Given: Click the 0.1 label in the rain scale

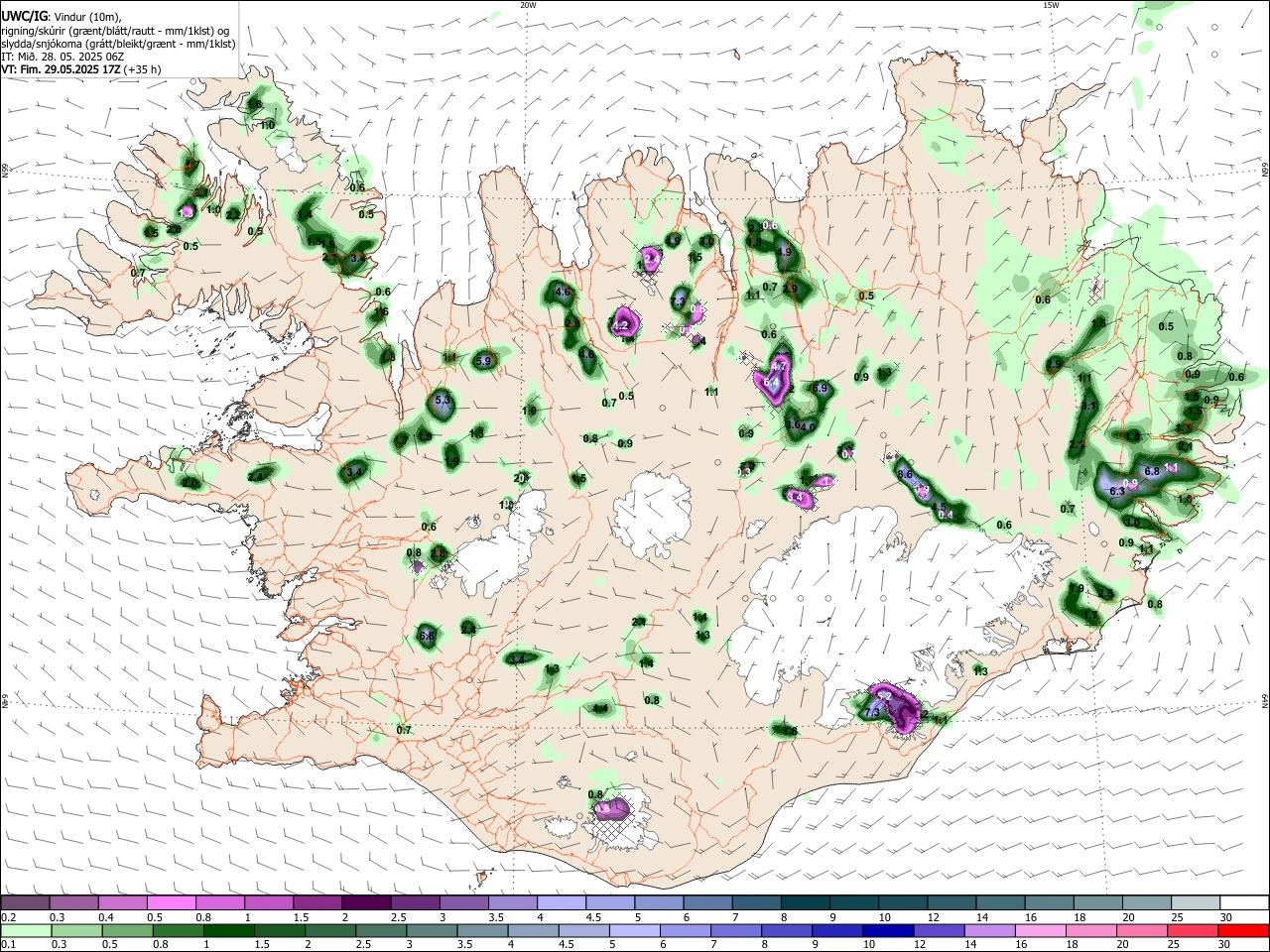Looking at the screenshot, I should coord(8,945).
